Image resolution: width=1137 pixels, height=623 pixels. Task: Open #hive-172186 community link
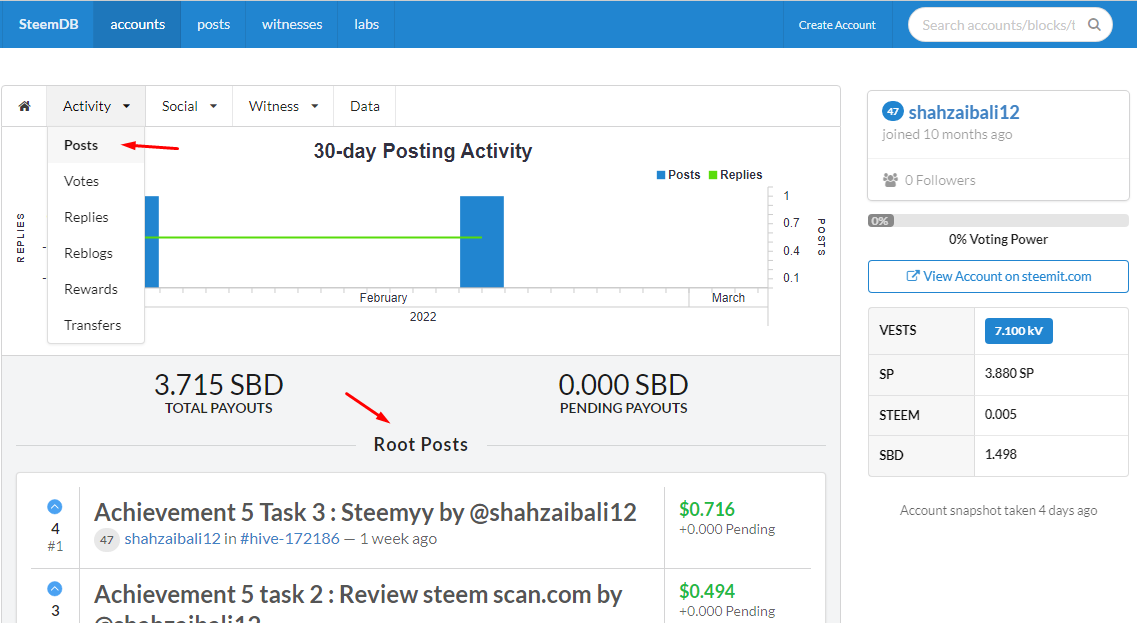coord(289,539)
